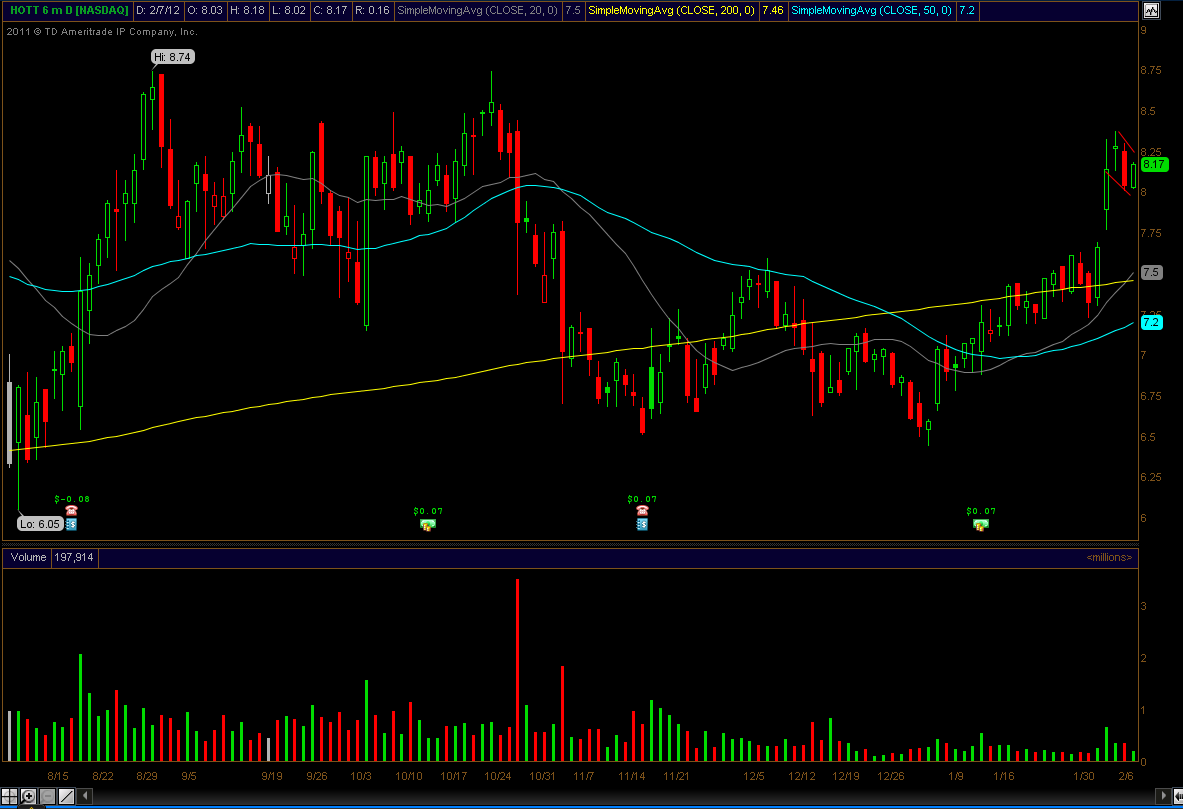1183x809 pixels.
Task: Click the $-0.08 earnings label
Action: pyautogui.click(x=72, y=499)
